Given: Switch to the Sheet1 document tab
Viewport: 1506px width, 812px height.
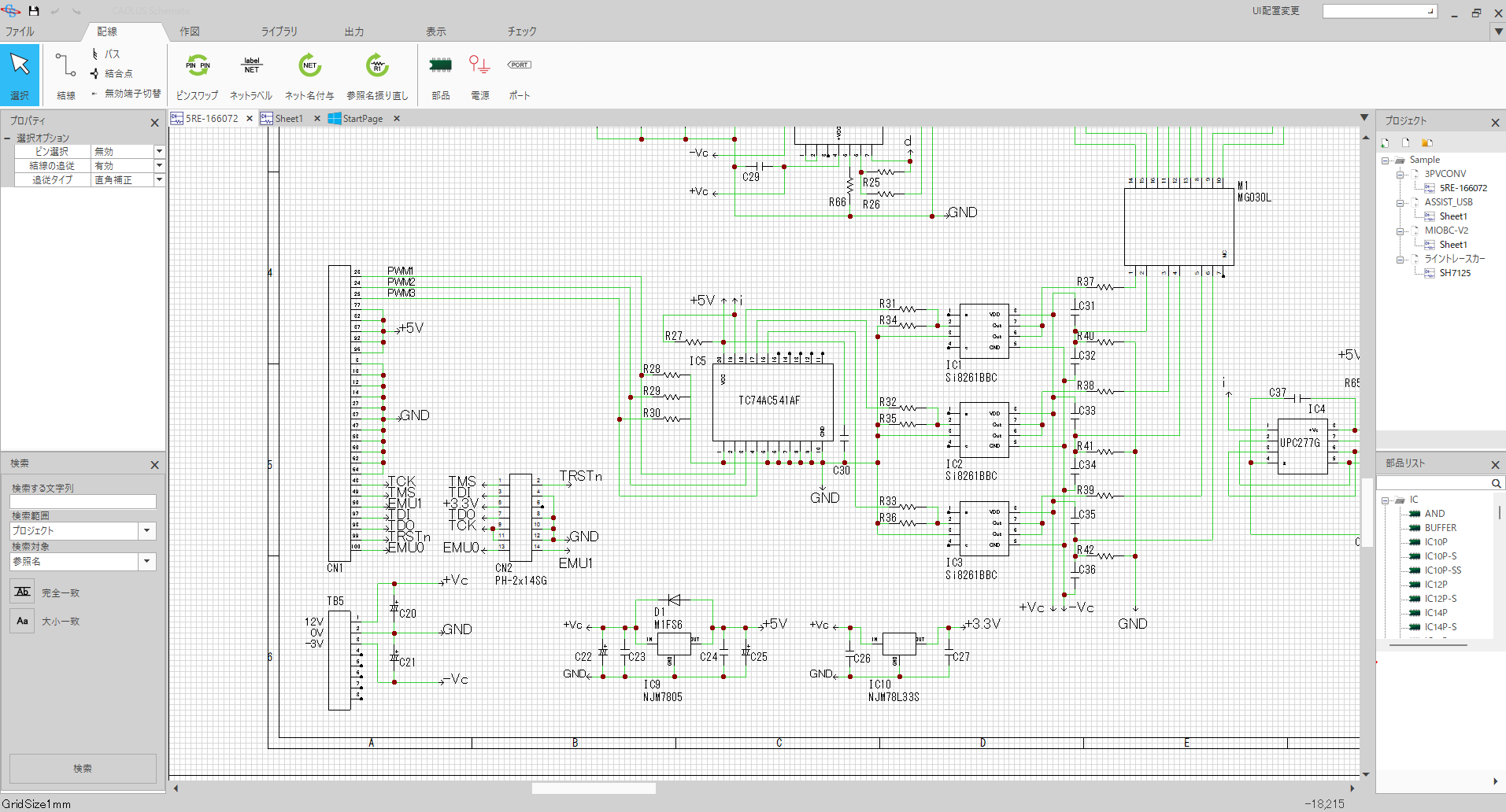Looking at the screenshot, I should point(288,119).
